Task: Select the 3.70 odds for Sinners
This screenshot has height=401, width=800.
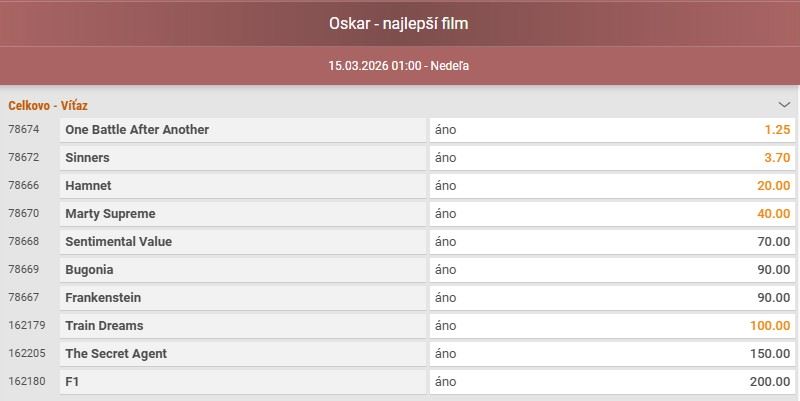Action: point(612,158)
